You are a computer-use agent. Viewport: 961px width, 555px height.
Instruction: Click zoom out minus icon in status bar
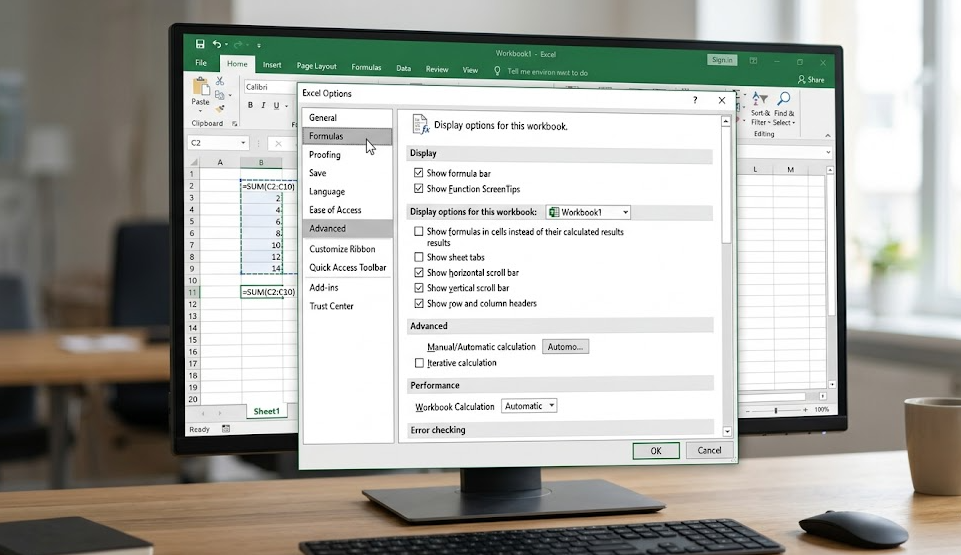(x=748, y=410)
